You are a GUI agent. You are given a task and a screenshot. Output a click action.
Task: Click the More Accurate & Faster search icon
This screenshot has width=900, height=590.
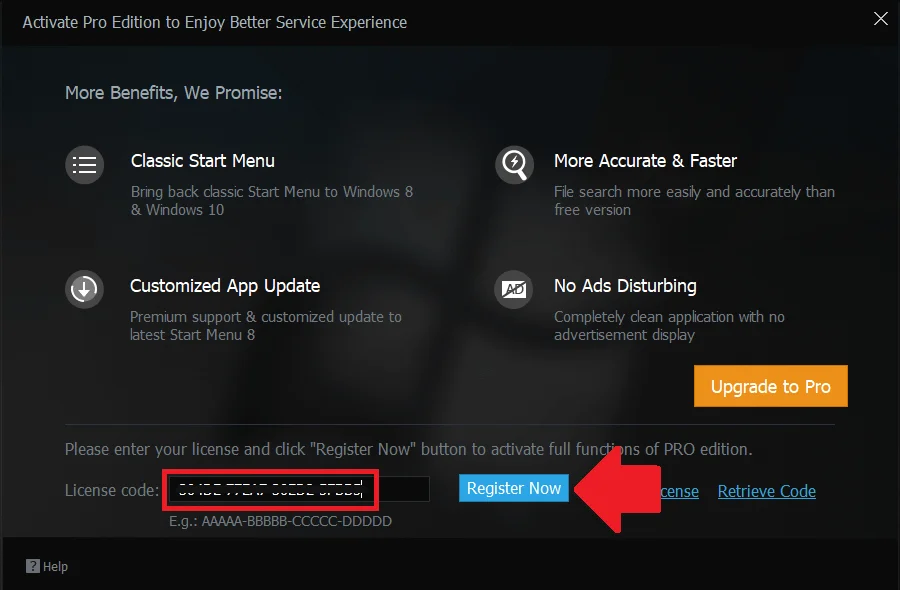point(514,165)
